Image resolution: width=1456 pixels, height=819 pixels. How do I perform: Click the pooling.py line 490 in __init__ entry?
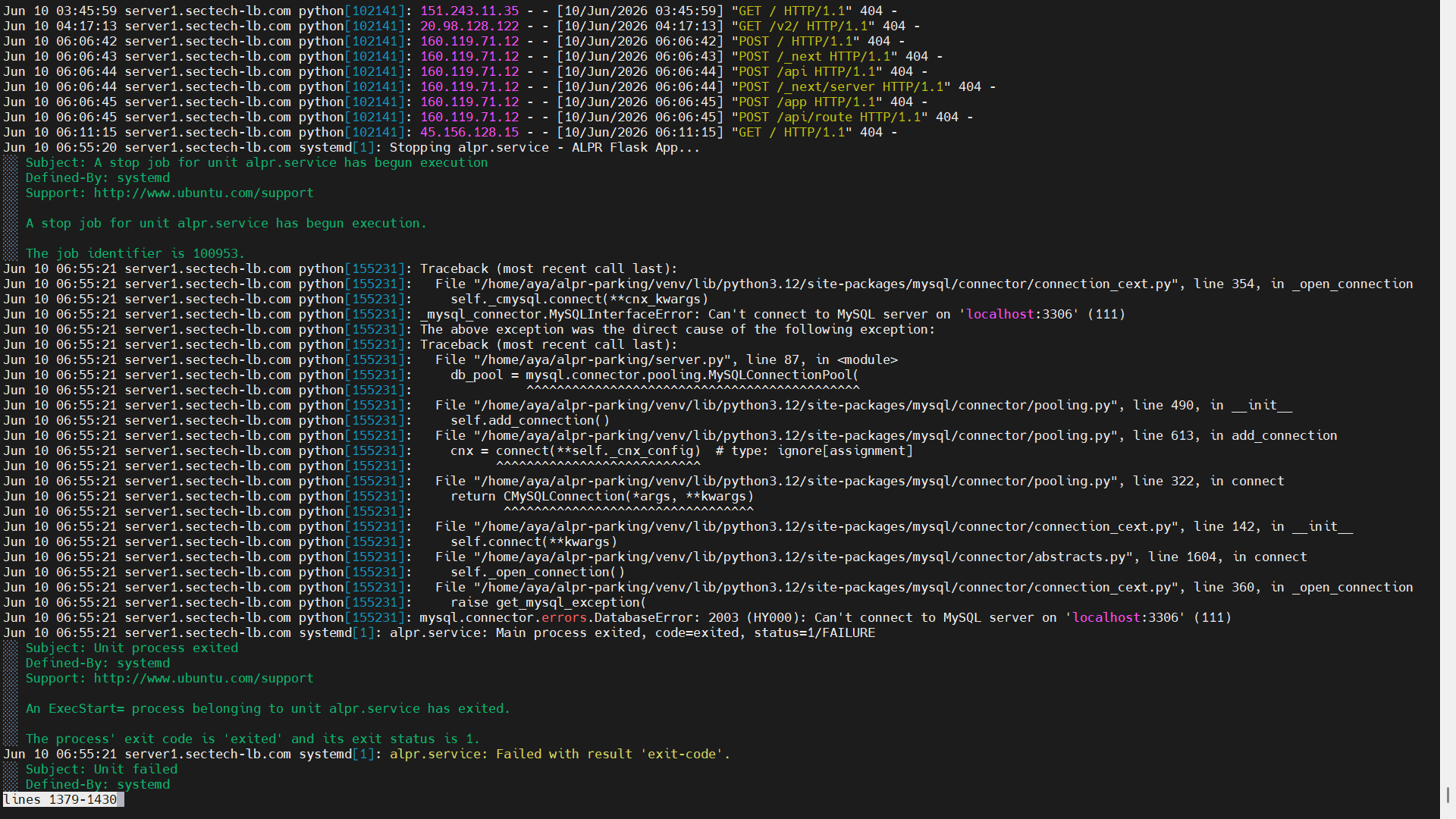click(864, 405)
